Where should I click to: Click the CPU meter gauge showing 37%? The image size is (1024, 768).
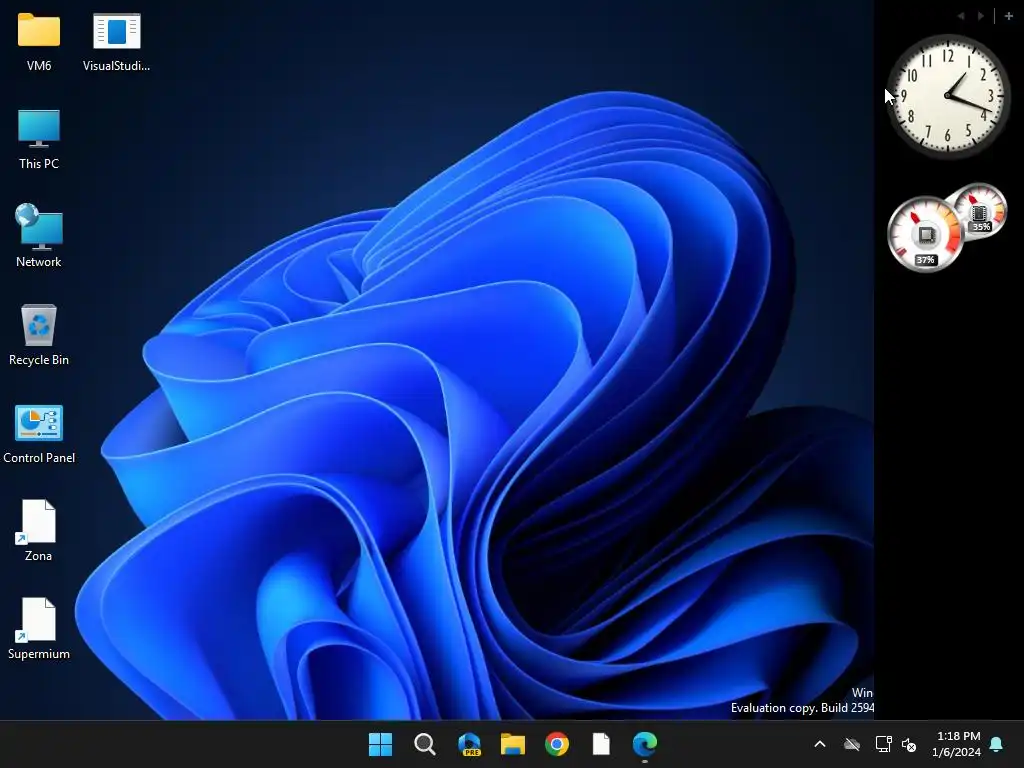pyautogui.click(x=925, y=234)
